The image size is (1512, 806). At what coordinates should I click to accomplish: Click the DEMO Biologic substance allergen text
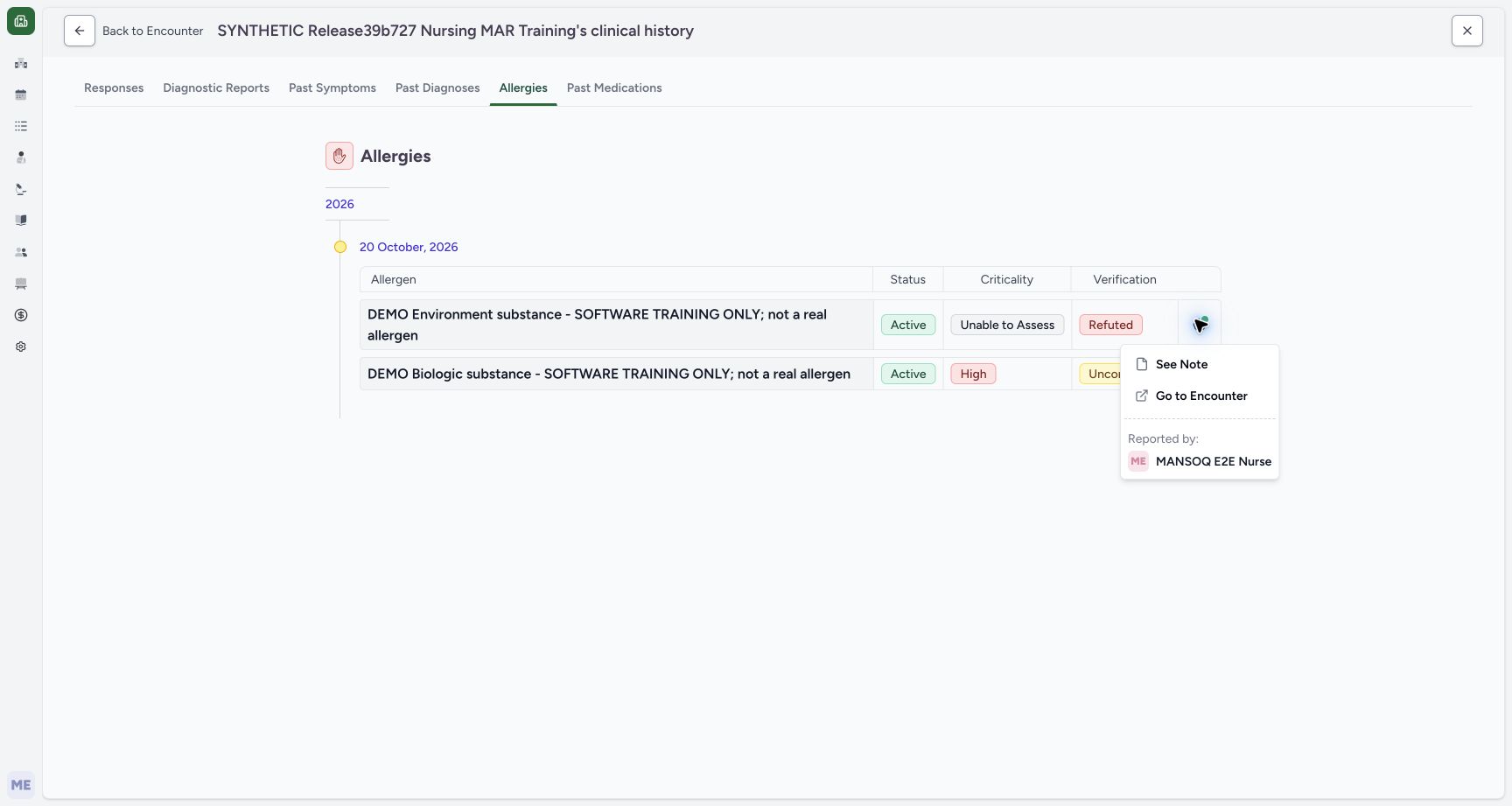click(609, 374)
